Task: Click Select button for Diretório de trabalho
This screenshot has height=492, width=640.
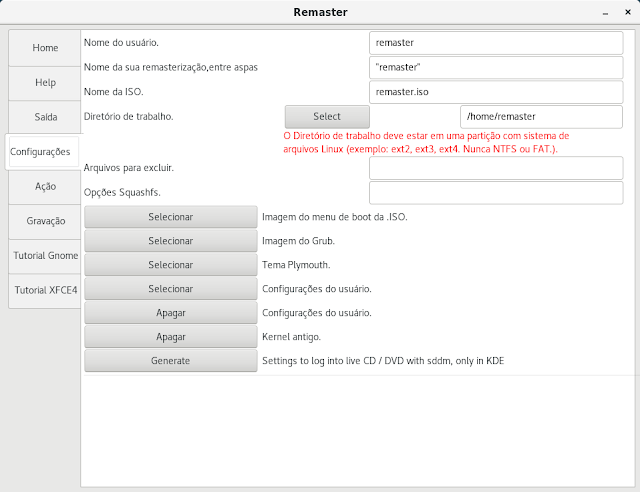Action: [327, 117]
